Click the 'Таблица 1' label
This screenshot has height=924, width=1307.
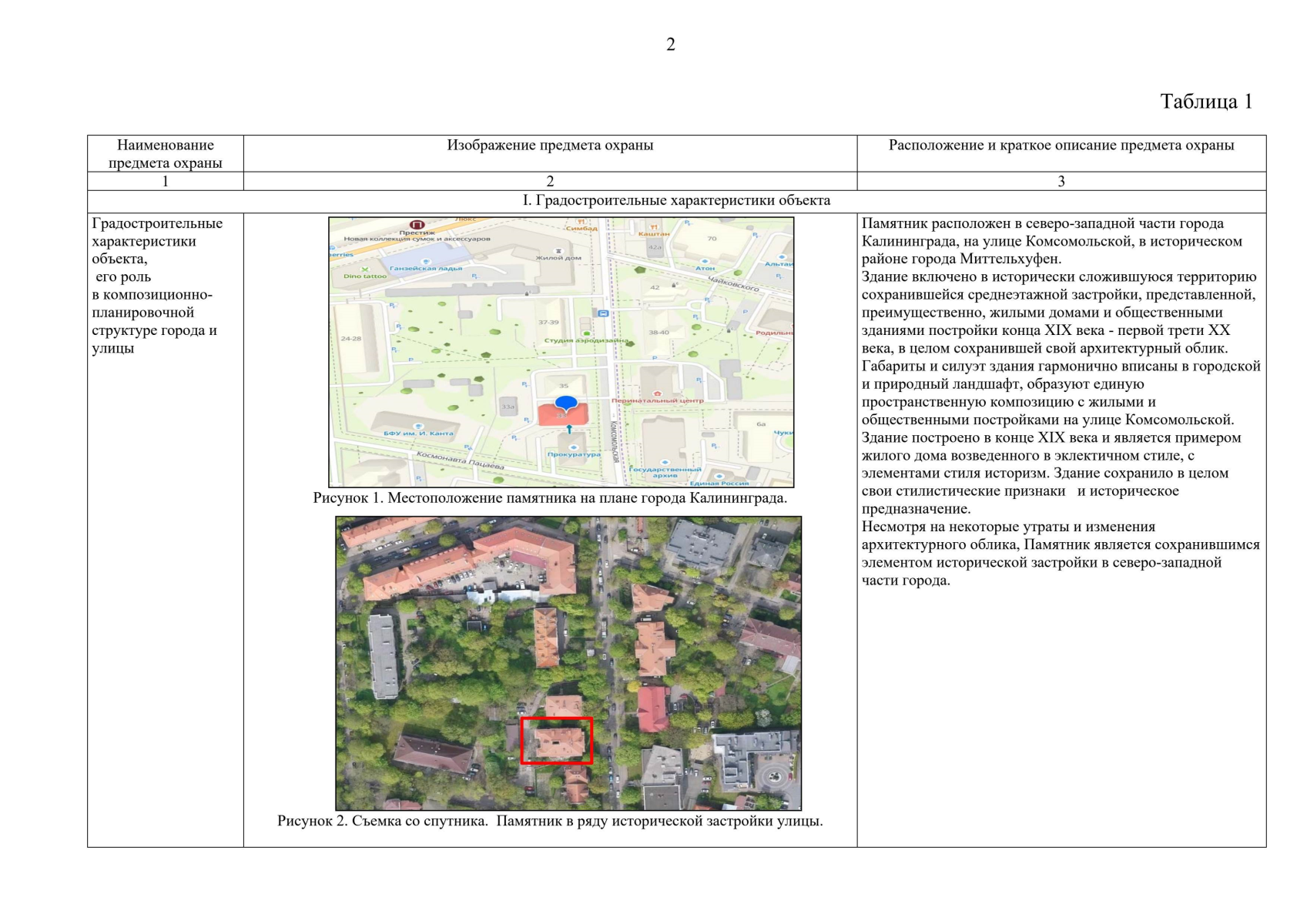pyautogui.click(x=1206, y=102)
